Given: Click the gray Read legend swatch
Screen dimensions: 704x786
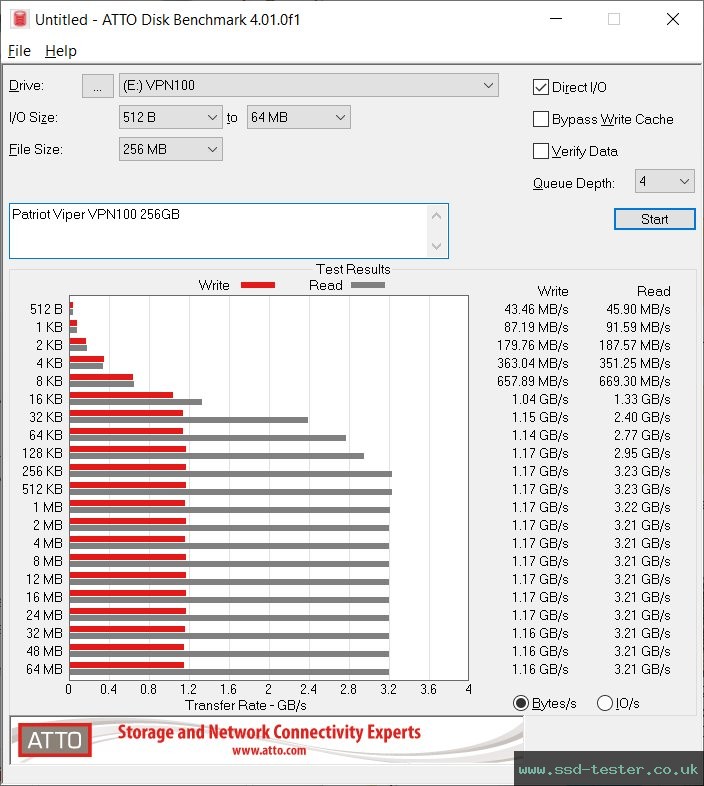Looking at the screenshot, I should [x=368, y=285].
